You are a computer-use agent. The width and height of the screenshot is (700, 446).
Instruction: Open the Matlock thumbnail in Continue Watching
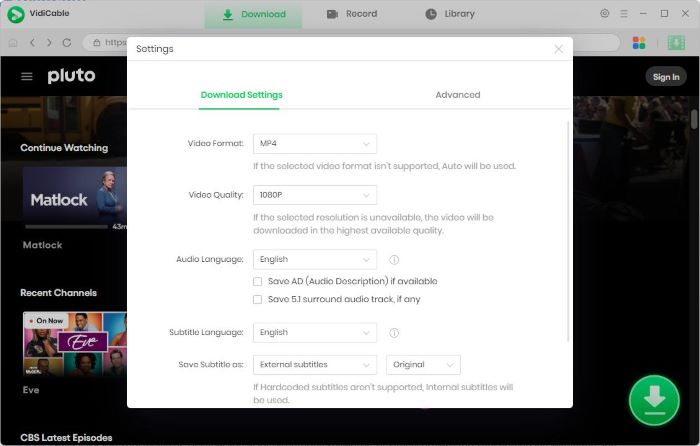pos(74,198)
